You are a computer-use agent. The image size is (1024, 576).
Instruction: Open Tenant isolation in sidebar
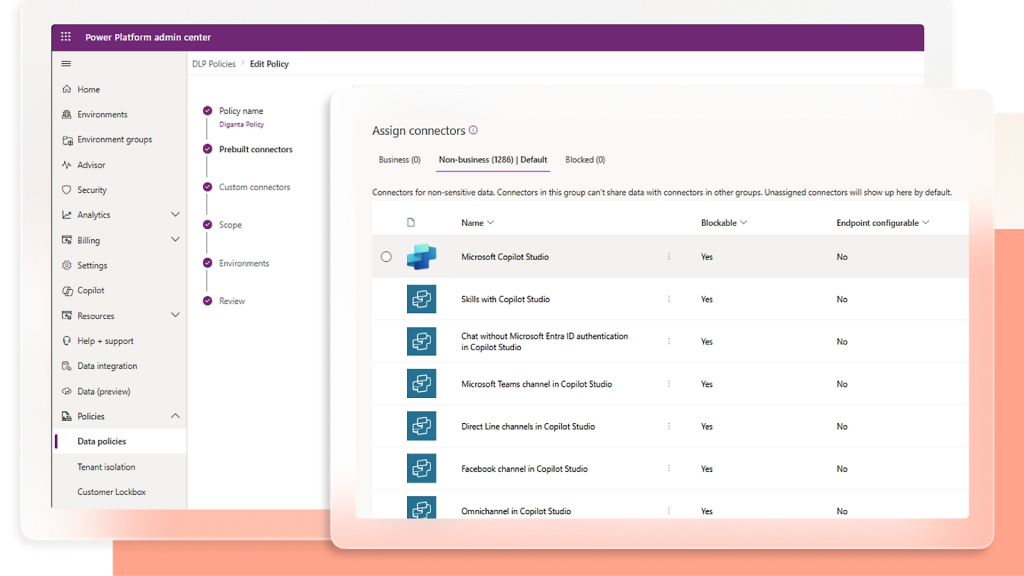pos(121,467)
